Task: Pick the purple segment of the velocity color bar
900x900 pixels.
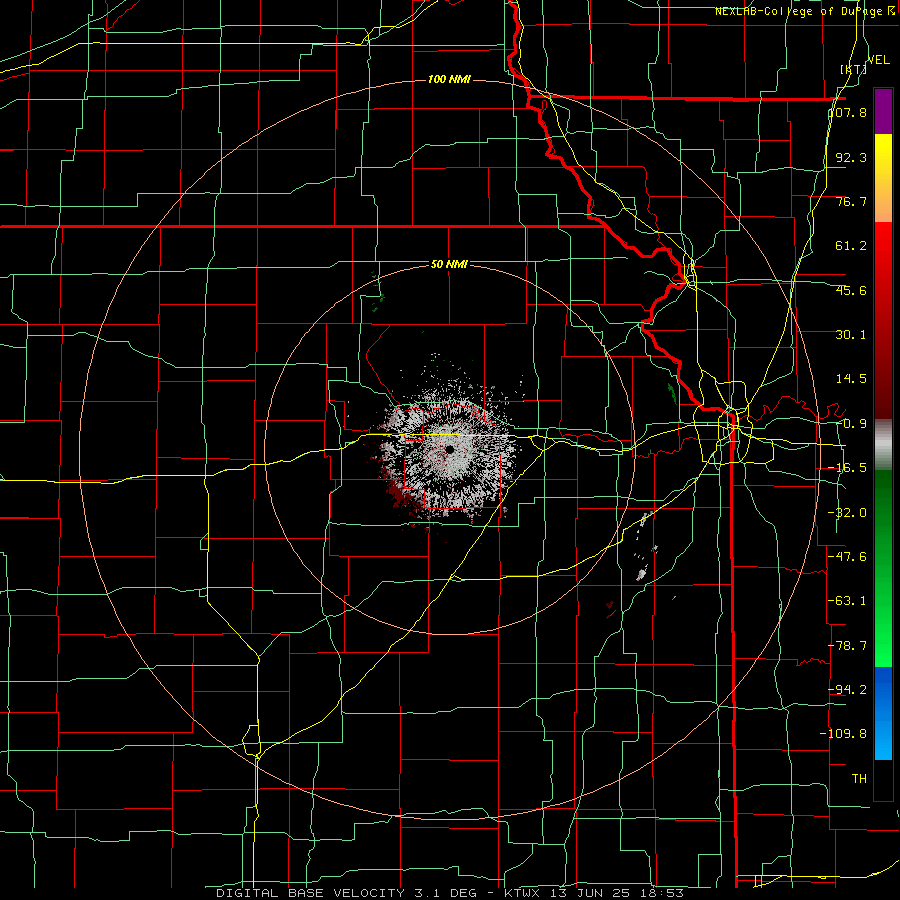Action: pos(883,111)
